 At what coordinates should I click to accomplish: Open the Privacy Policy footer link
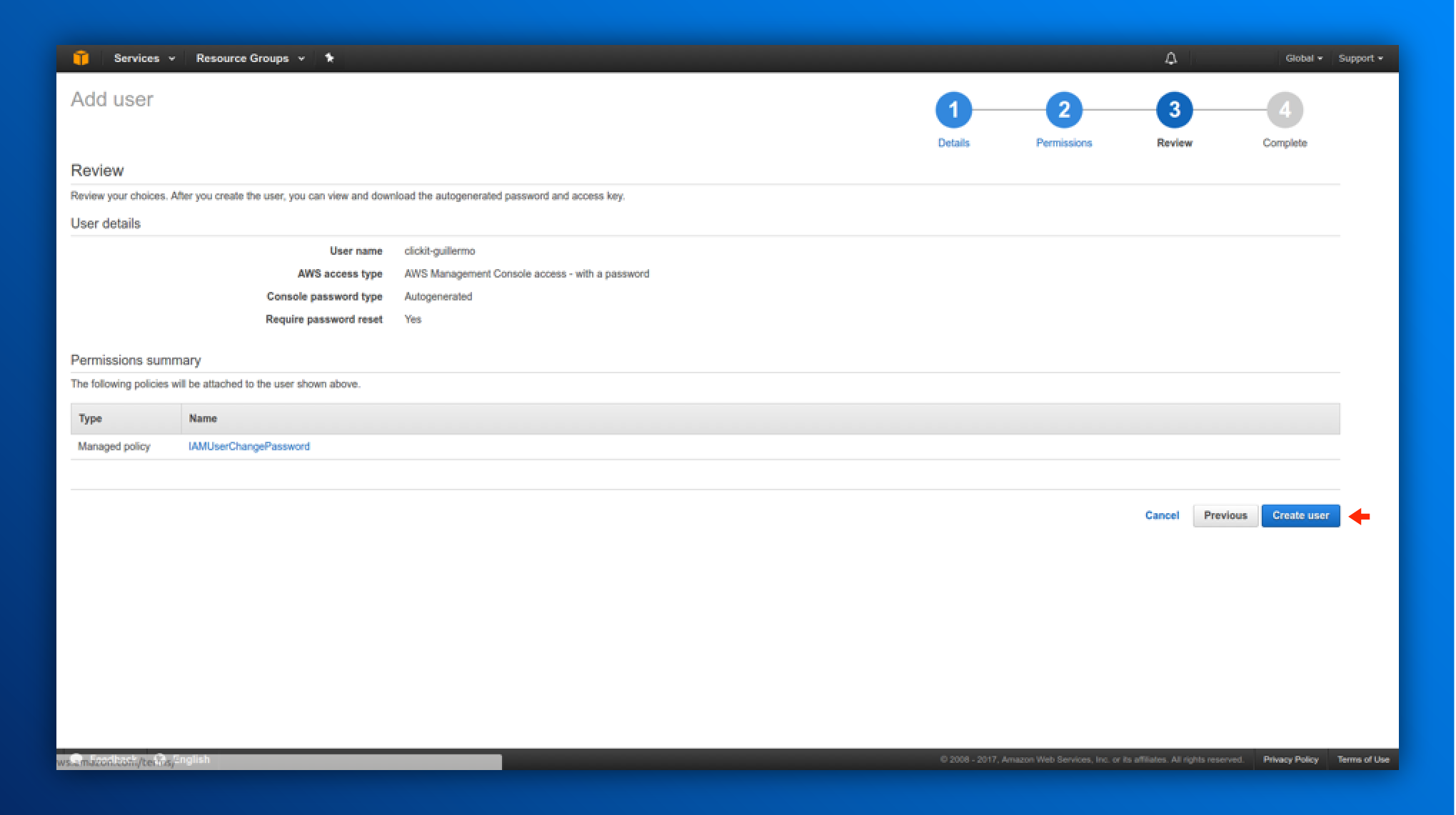(x=1290, y=759)
